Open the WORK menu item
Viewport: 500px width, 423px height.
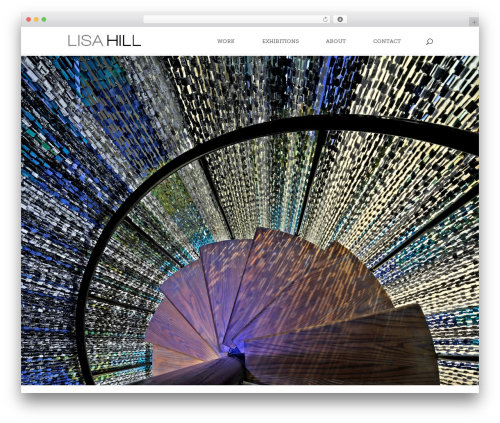coord(226,41)
